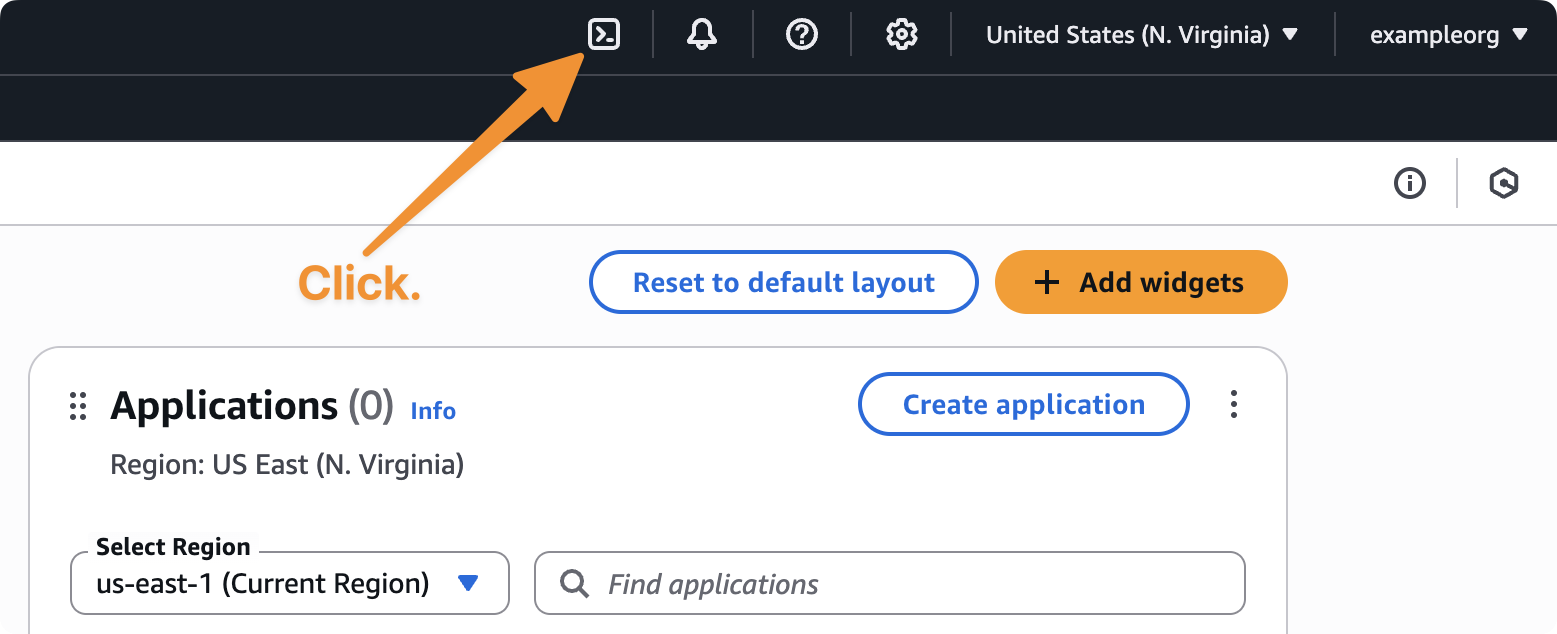
Task: Open the notifications bell
Action: (701, 34)
